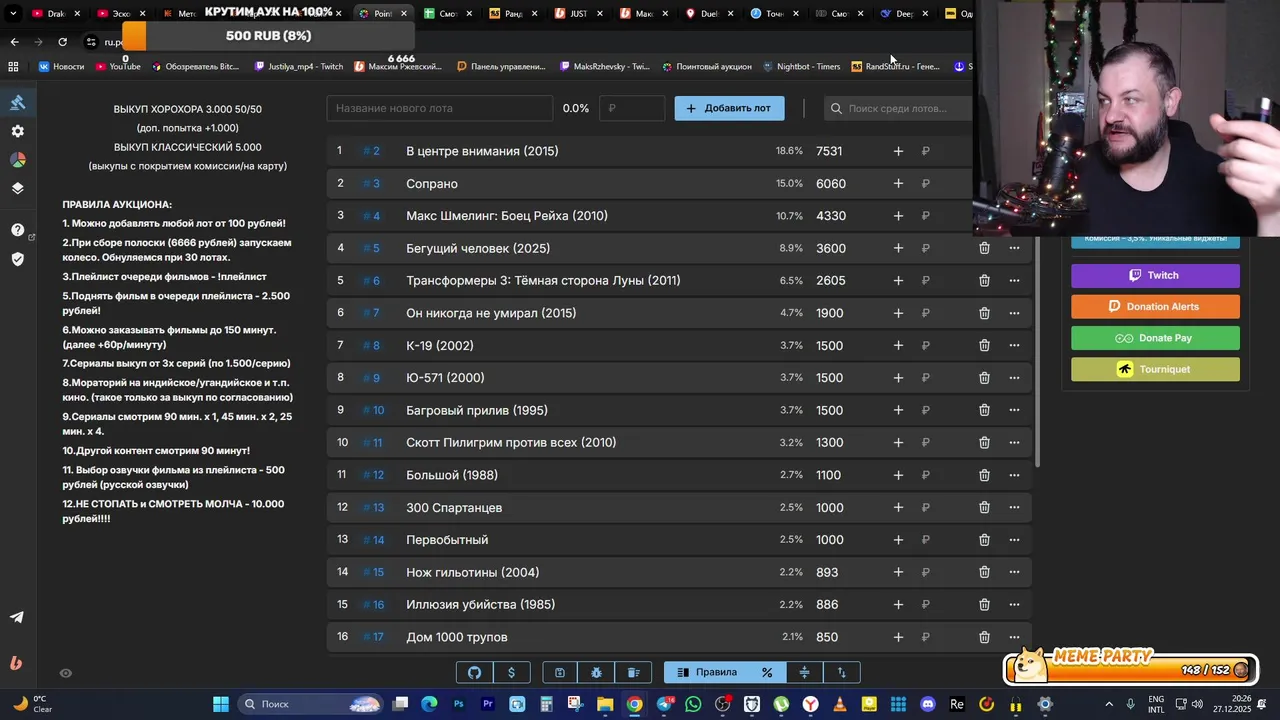Screen dimensions: 1280x720
Task: Click the Donate Pay integration button
Action: pyautogui.click(x=1155, y=338)
